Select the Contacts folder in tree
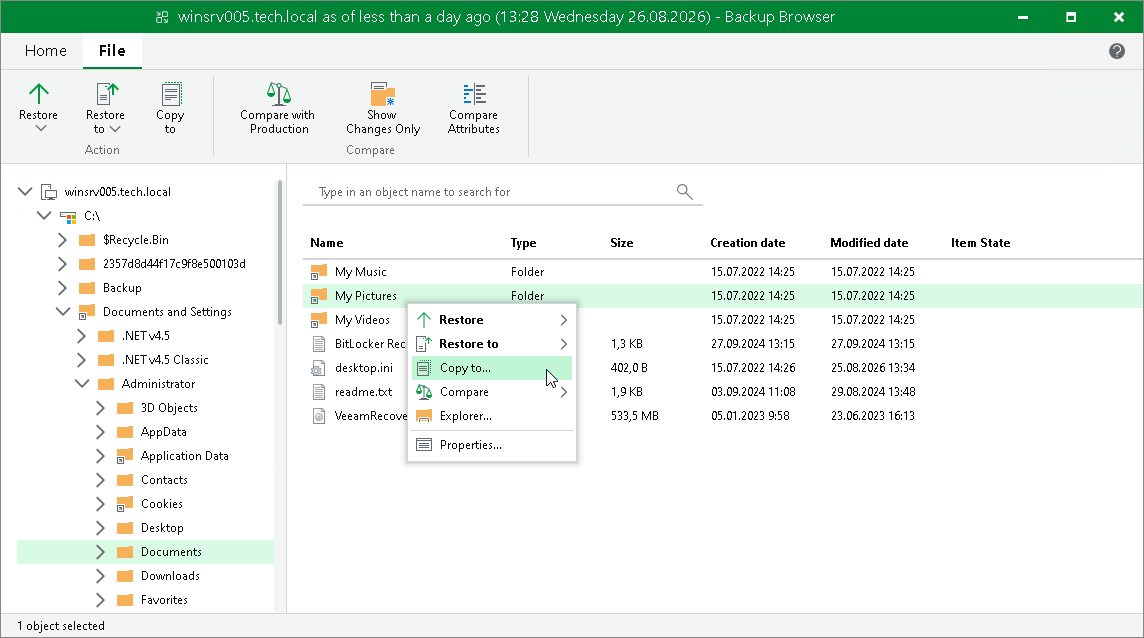This screenshot has height=638, width=1144. pos(164,480)
